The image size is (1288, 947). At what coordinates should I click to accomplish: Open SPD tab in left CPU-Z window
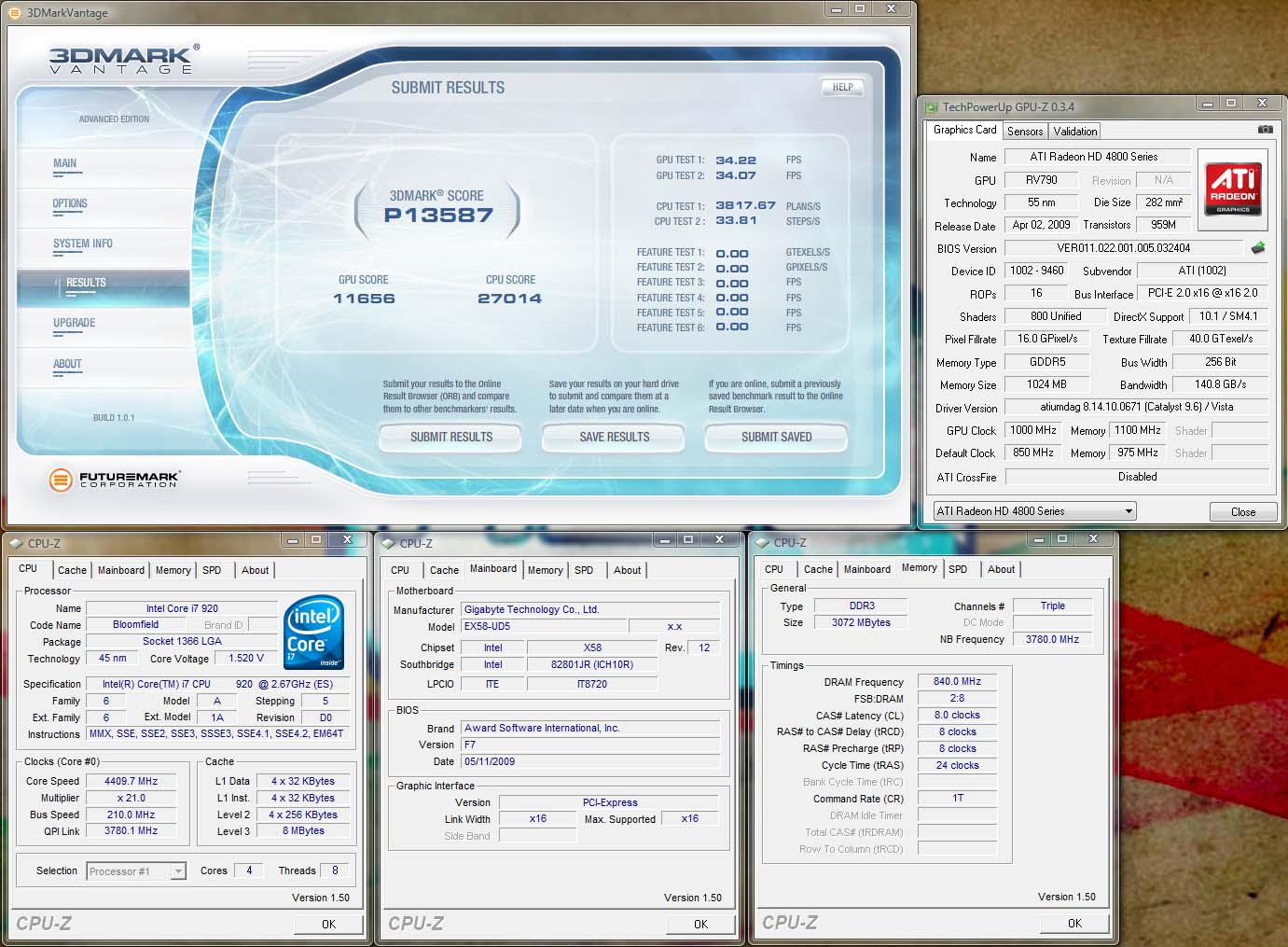point(213,570)
